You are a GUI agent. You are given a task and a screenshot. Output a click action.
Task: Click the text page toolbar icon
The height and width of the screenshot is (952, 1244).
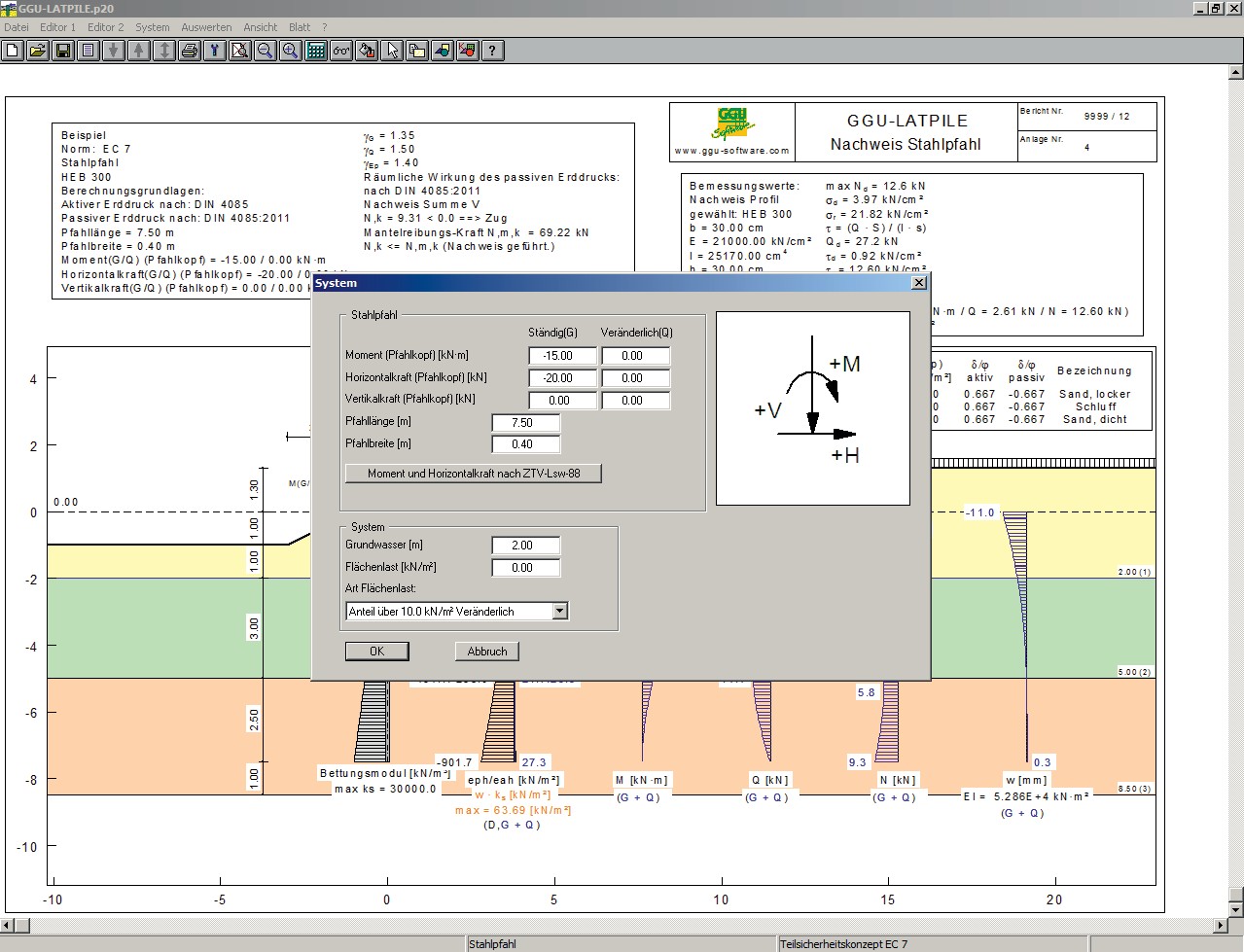pos(89,51)
